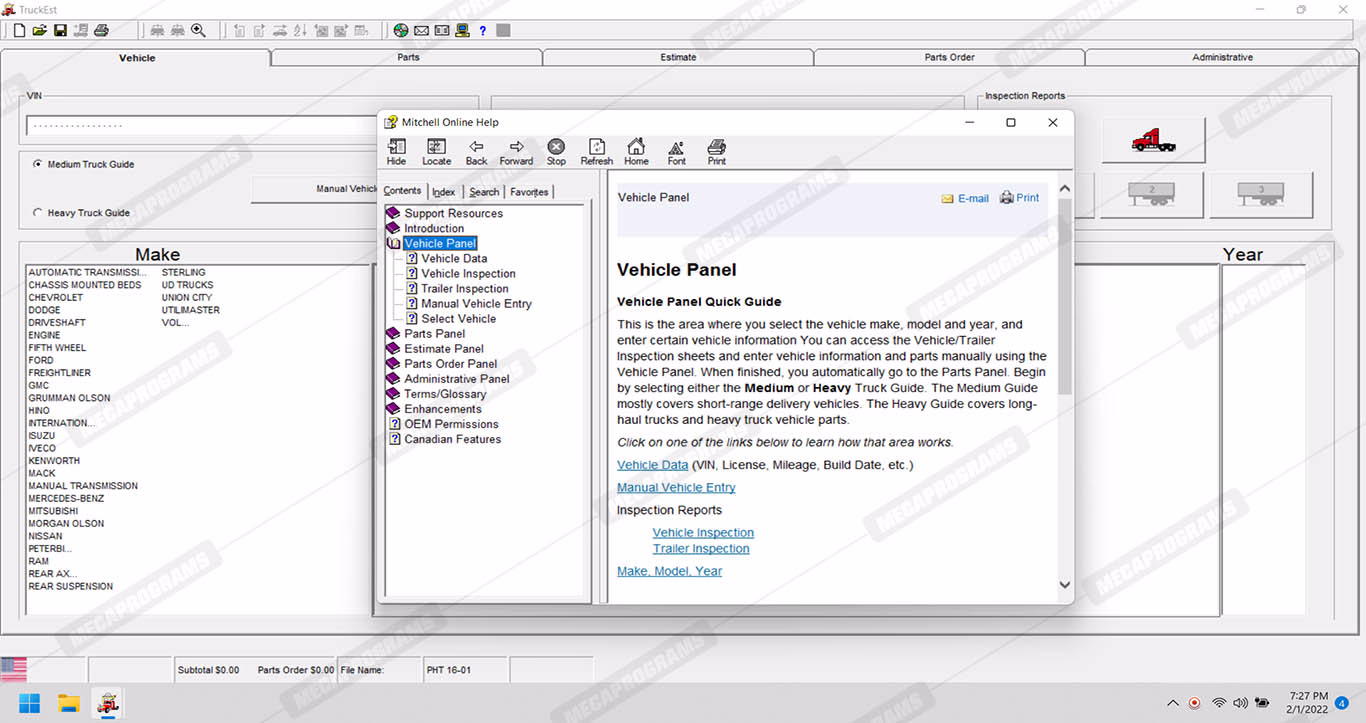Go Back in the help window
This screenshot has height=723, width=1366.
pos(477,152)
